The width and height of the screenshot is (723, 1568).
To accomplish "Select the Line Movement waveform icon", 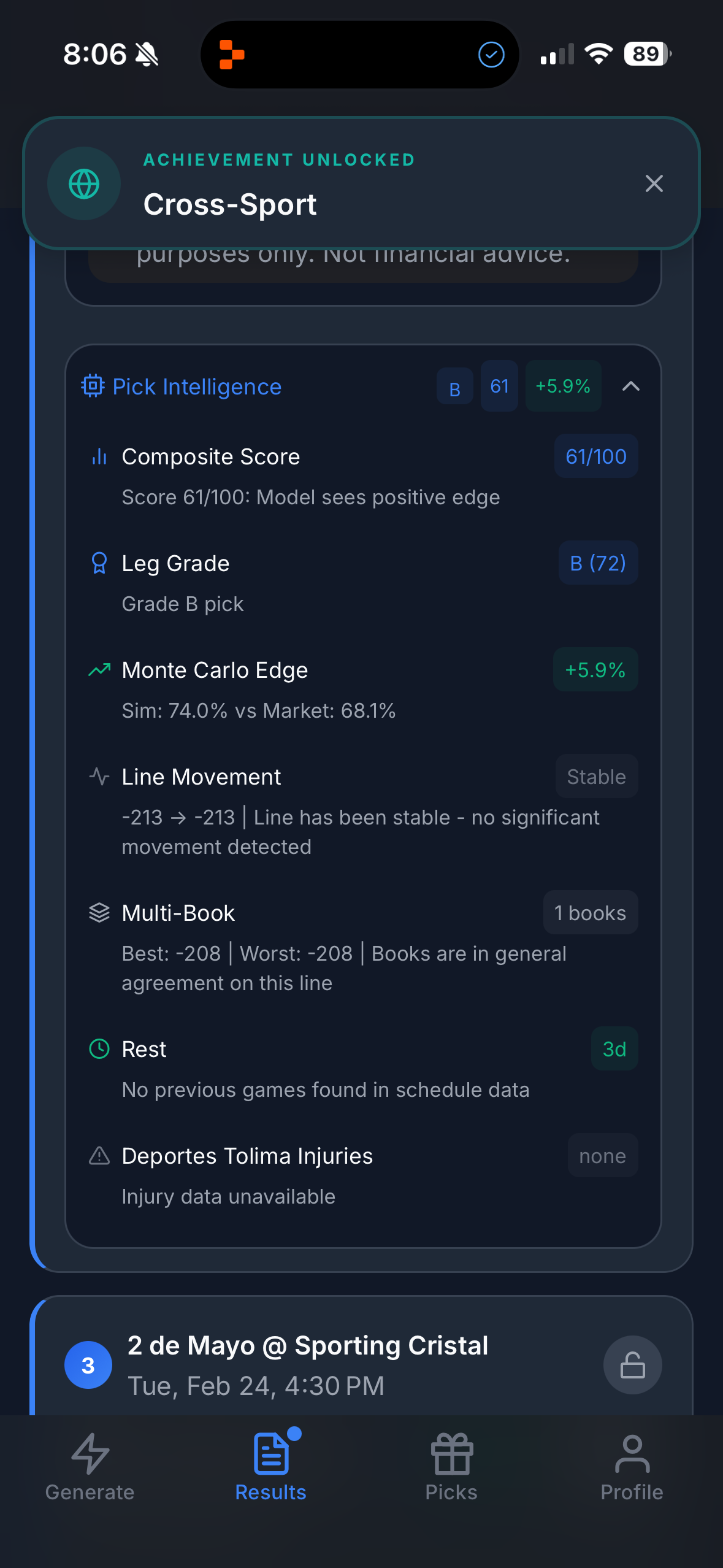I will click(x=99, y=776).
